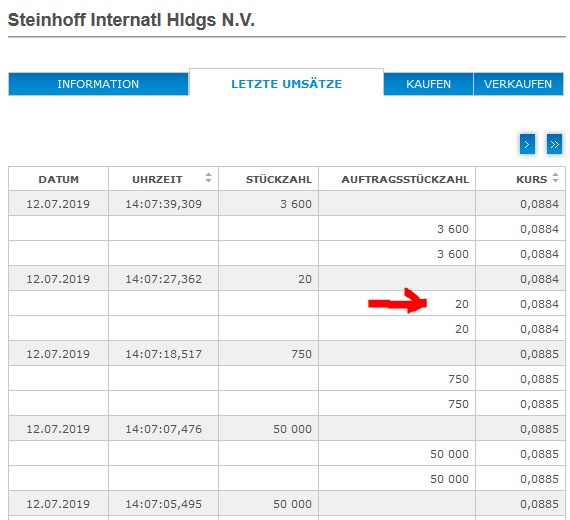Select time 14:07:39,309 cell
This screenshot has height=520, width=570.
click(x=163, y=204)
